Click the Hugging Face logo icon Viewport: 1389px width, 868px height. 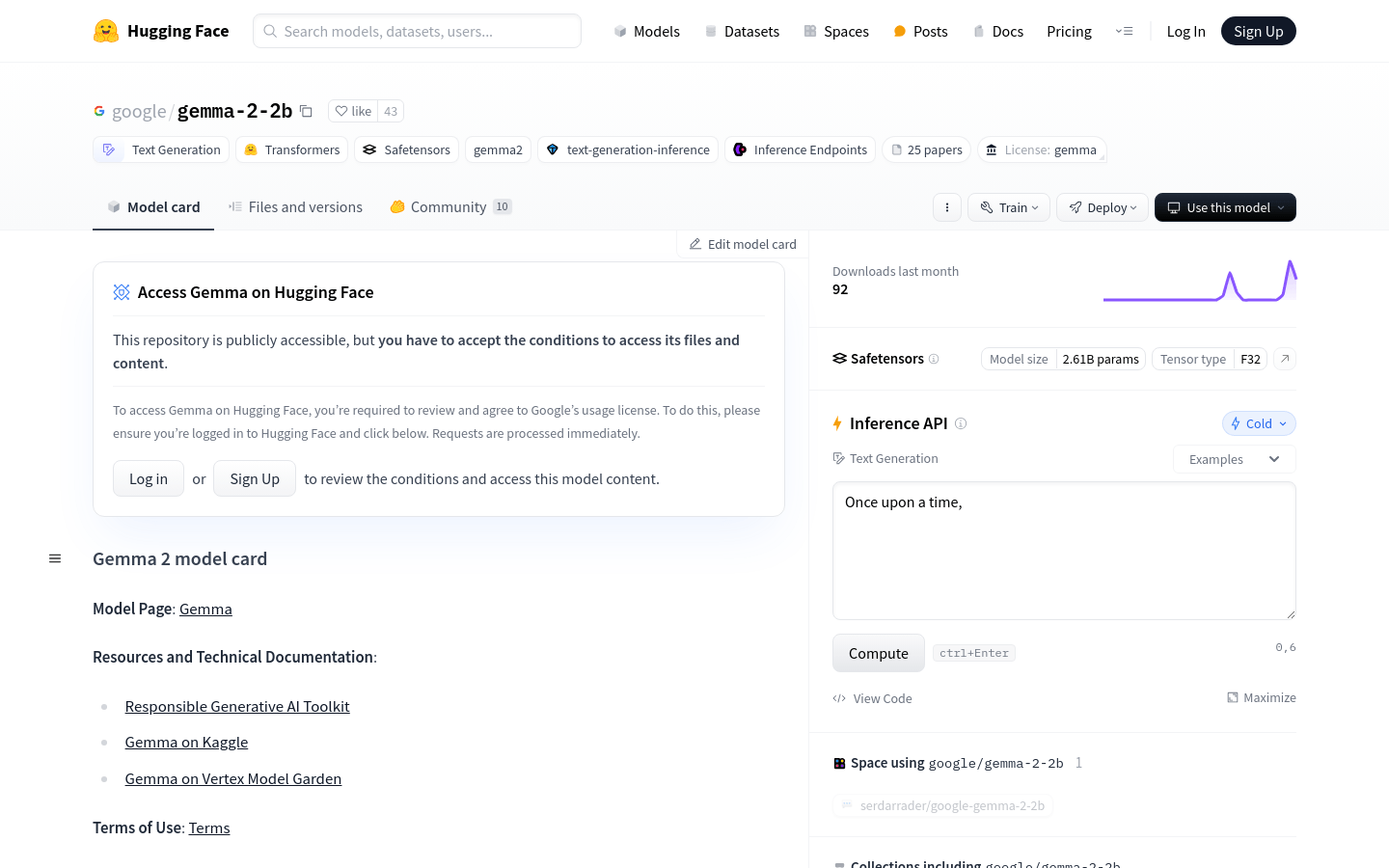pos(106,31)
